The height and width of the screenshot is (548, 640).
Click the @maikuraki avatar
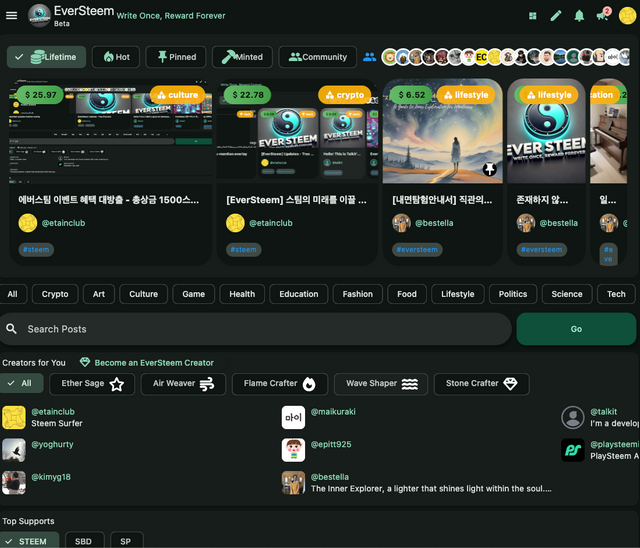(x=293, y=417)
